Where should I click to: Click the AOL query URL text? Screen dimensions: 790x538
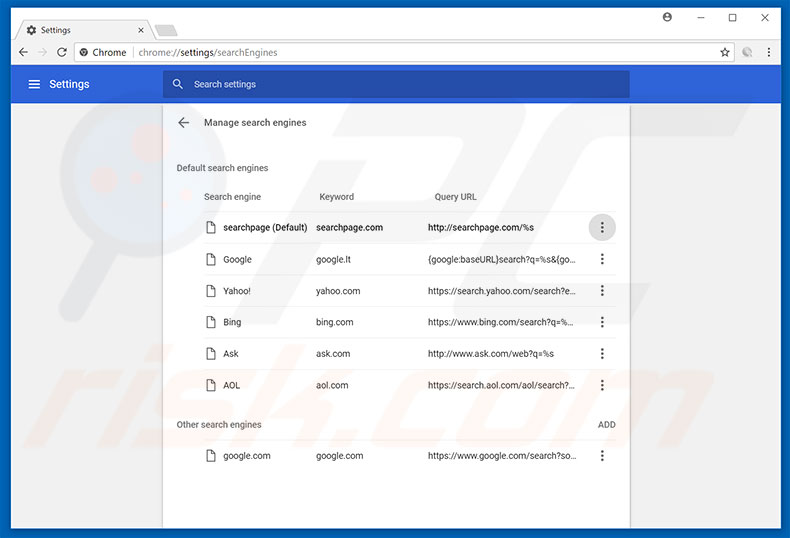501,385
